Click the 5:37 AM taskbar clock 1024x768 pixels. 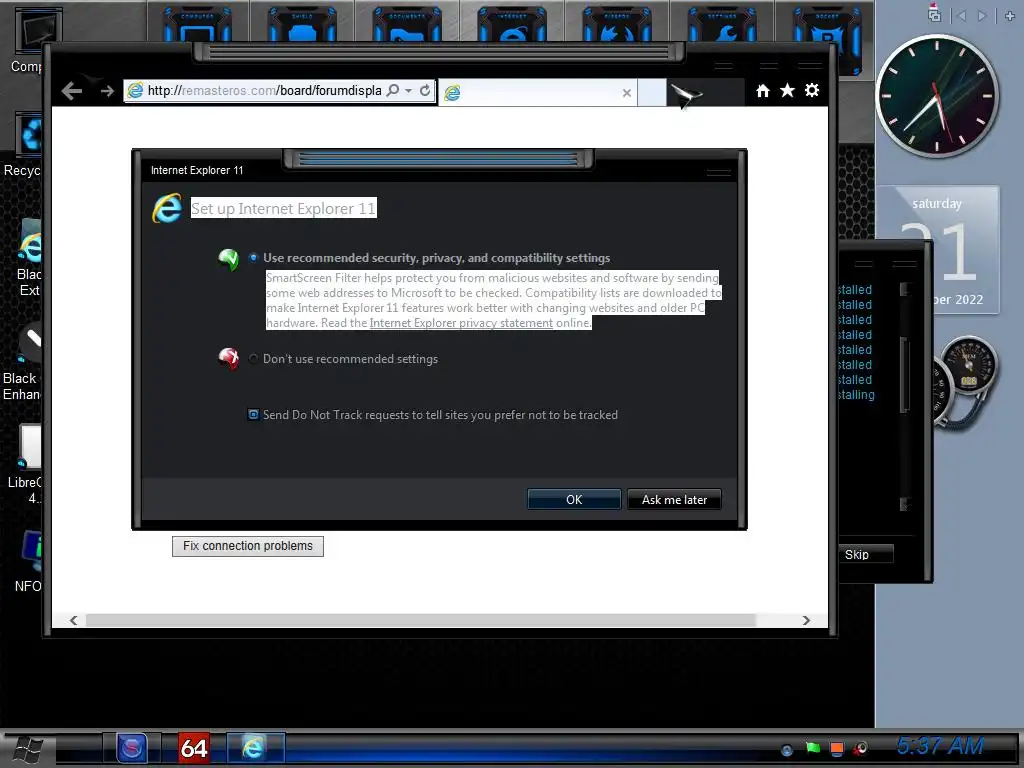(x=939, y=745)
